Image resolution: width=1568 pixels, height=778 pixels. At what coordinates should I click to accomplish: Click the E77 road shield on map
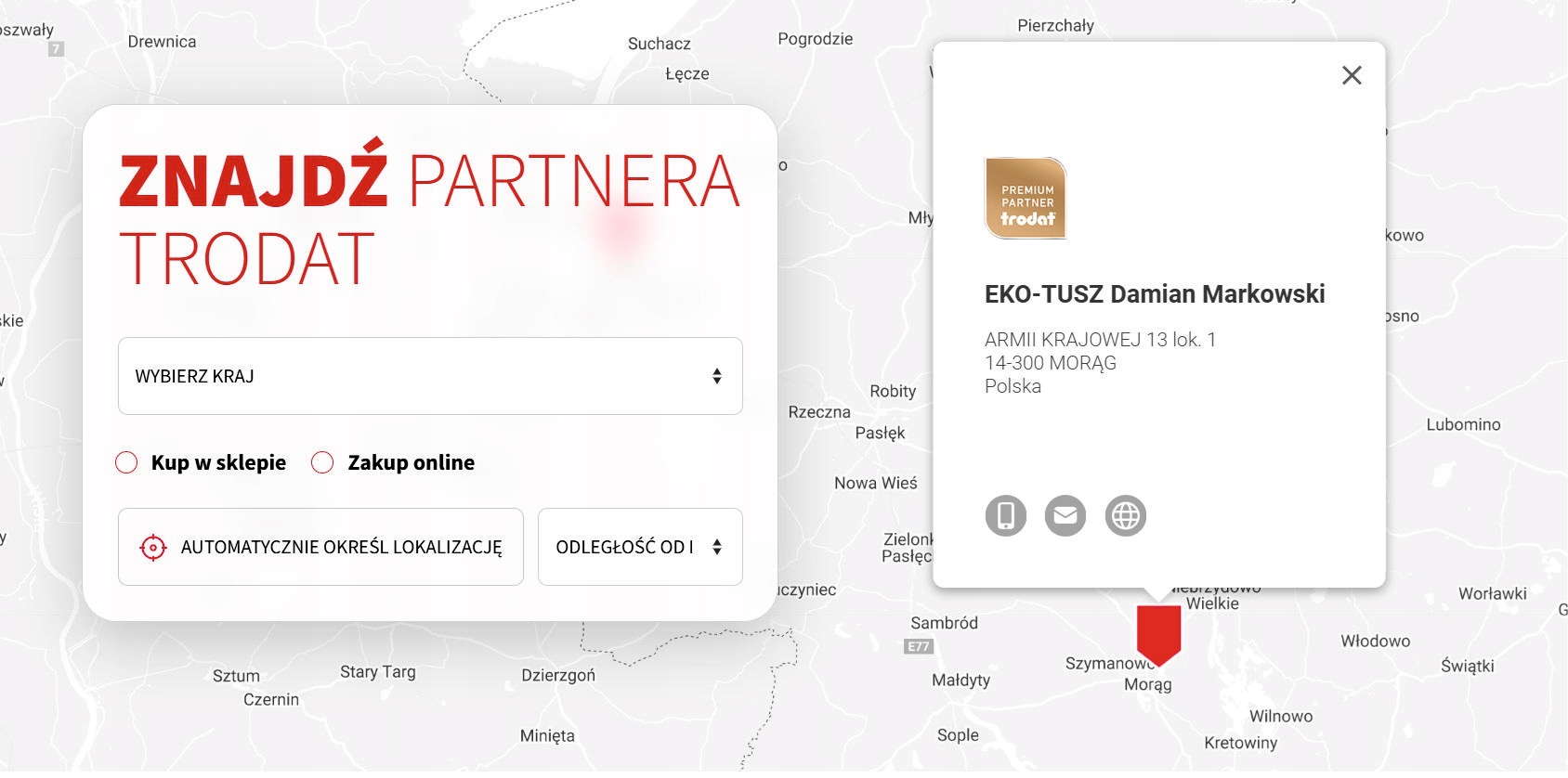coord(918,646)
